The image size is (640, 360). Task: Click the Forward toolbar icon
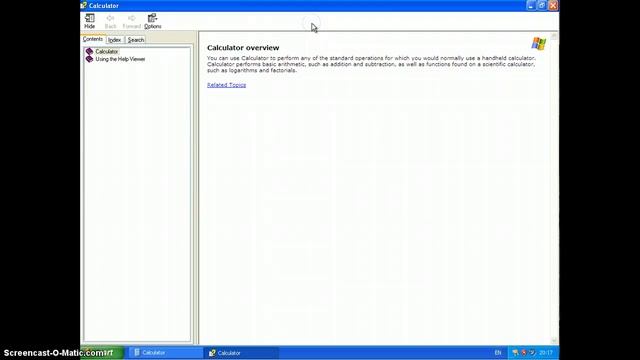(131, 21)
